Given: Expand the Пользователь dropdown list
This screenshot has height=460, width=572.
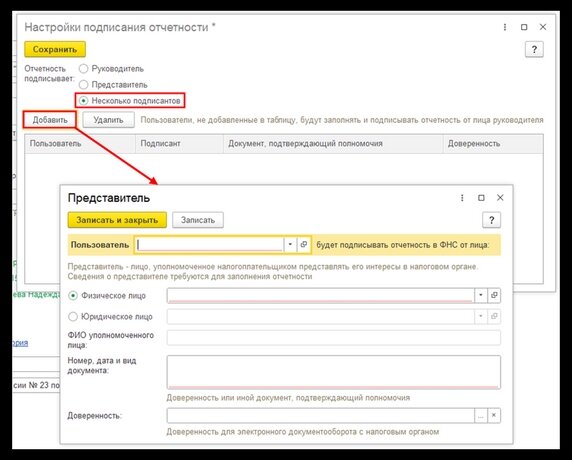Looking at the screenshot, I should click(x=290, y=244).
